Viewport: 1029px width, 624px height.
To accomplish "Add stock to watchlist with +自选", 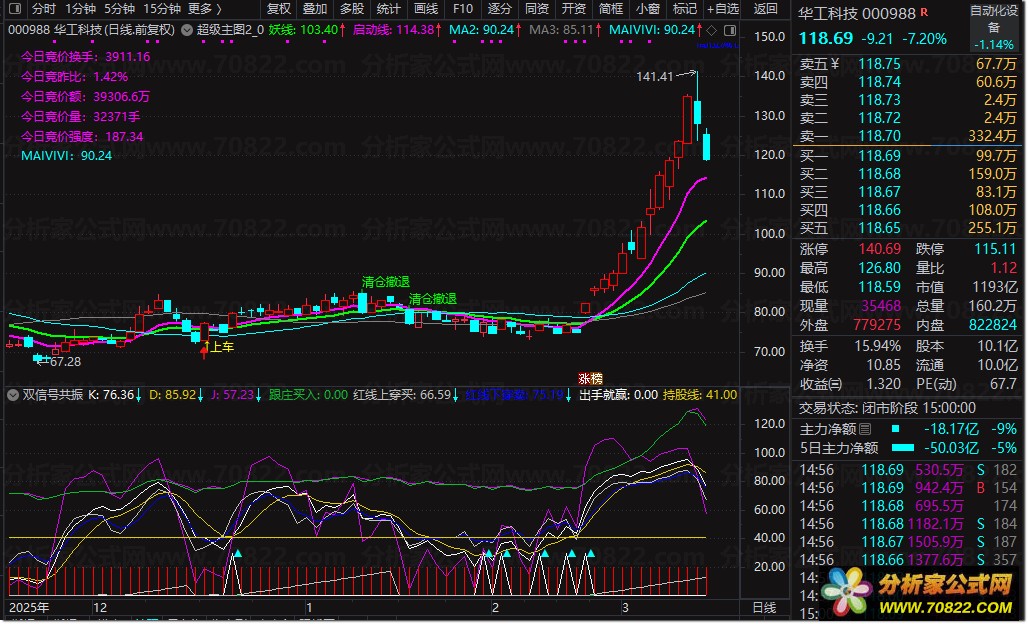I will click(723, 9).
